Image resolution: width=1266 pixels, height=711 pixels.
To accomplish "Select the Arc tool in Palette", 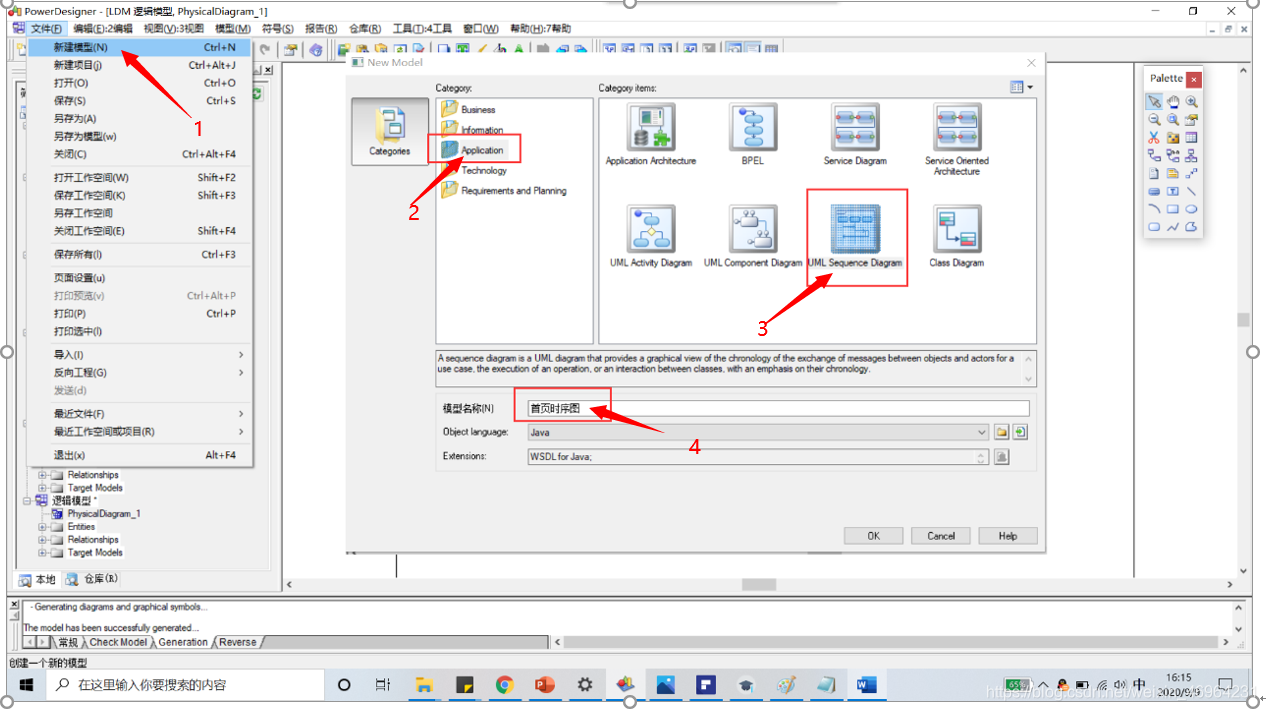I will [x=1154, y=209].
